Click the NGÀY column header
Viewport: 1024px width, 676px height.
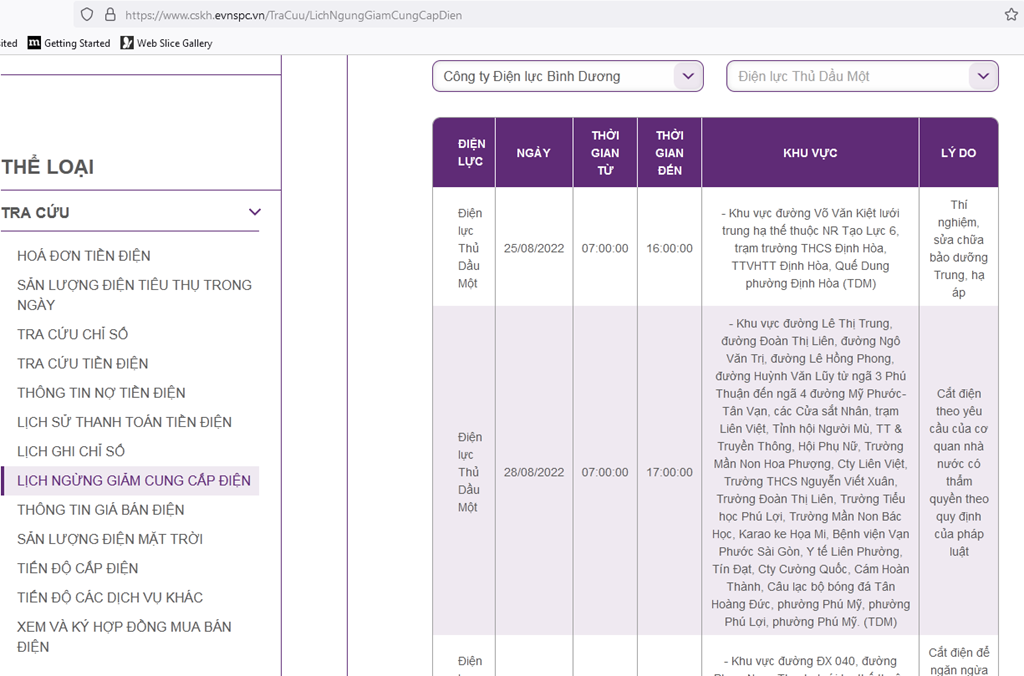(x=534, y=153)
